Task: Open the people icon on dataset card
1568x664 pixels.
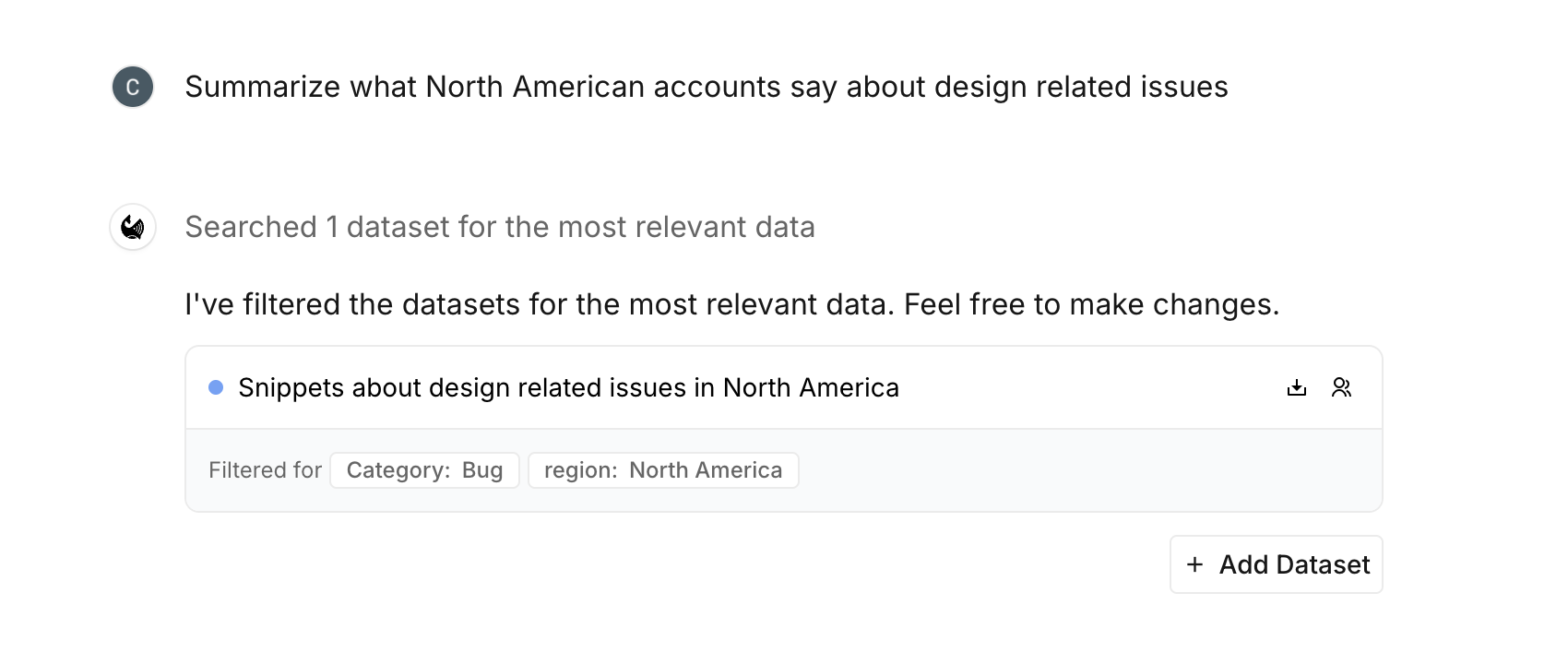Action: pyautogui.click(x=1341, y=388)
